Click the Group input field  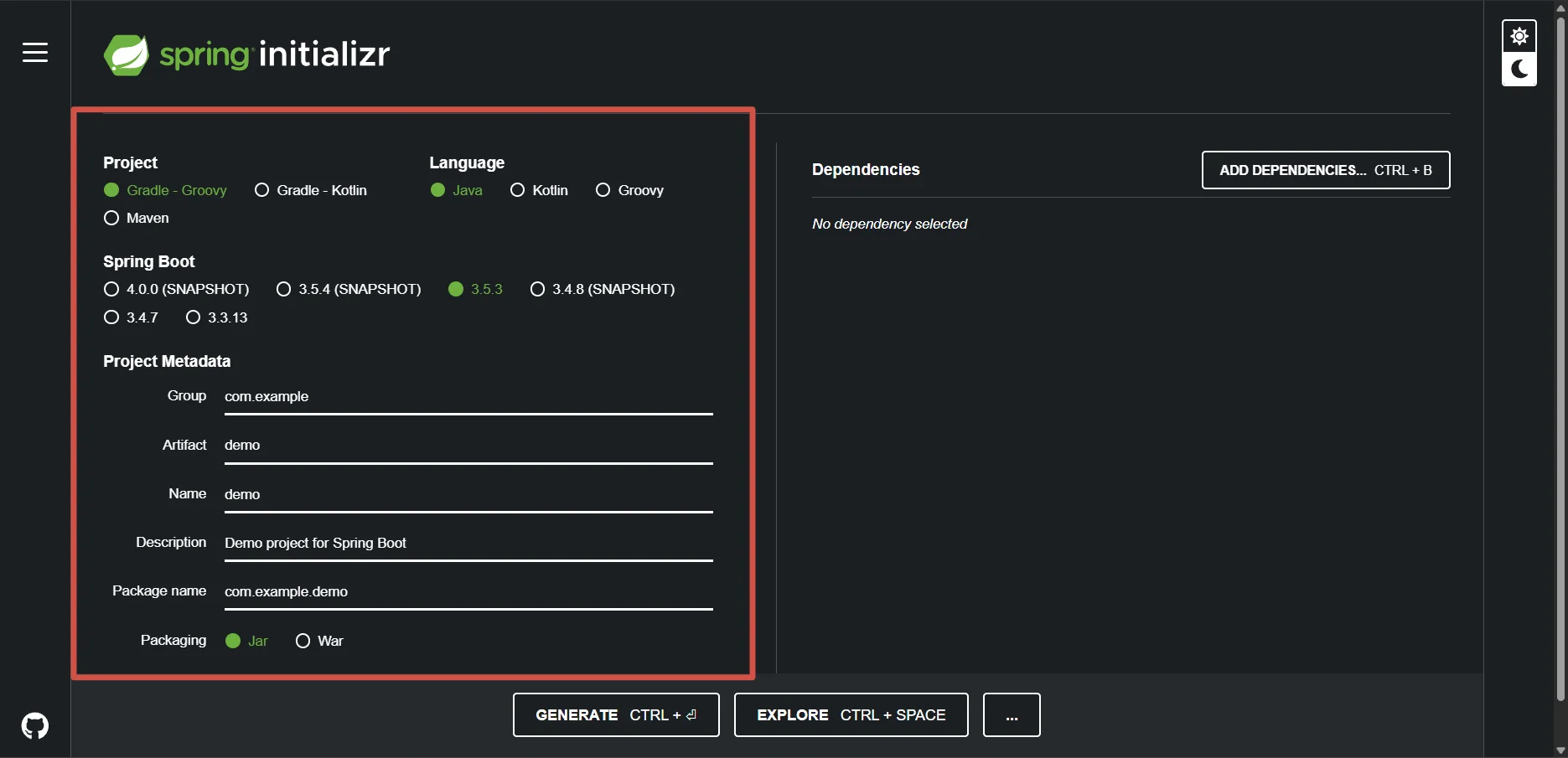(468, 397)
